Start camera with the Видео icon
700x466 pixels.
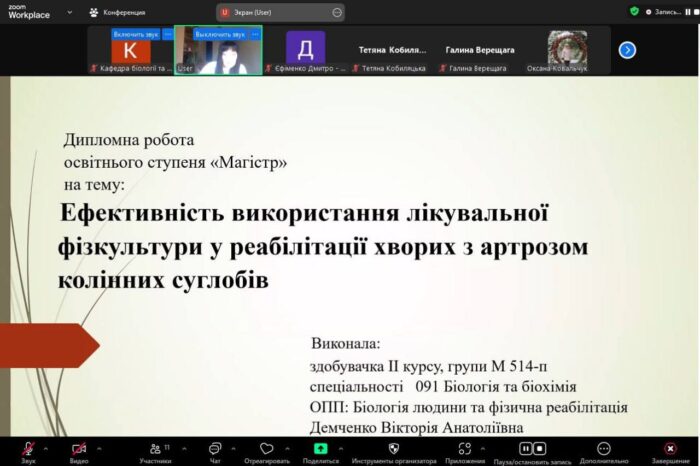click(78, 449)
